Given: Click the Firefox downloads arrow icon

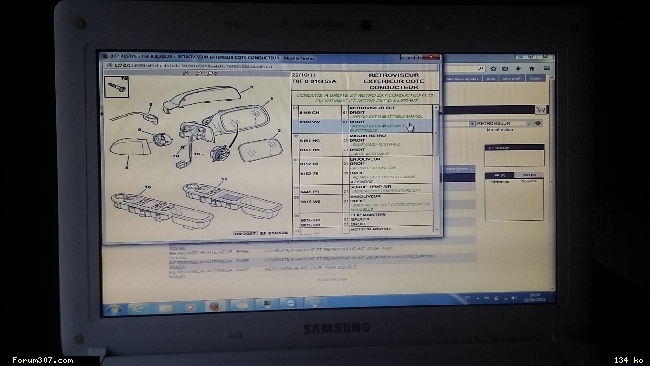Looking at the screenshot, I should [x=518, y=68].
